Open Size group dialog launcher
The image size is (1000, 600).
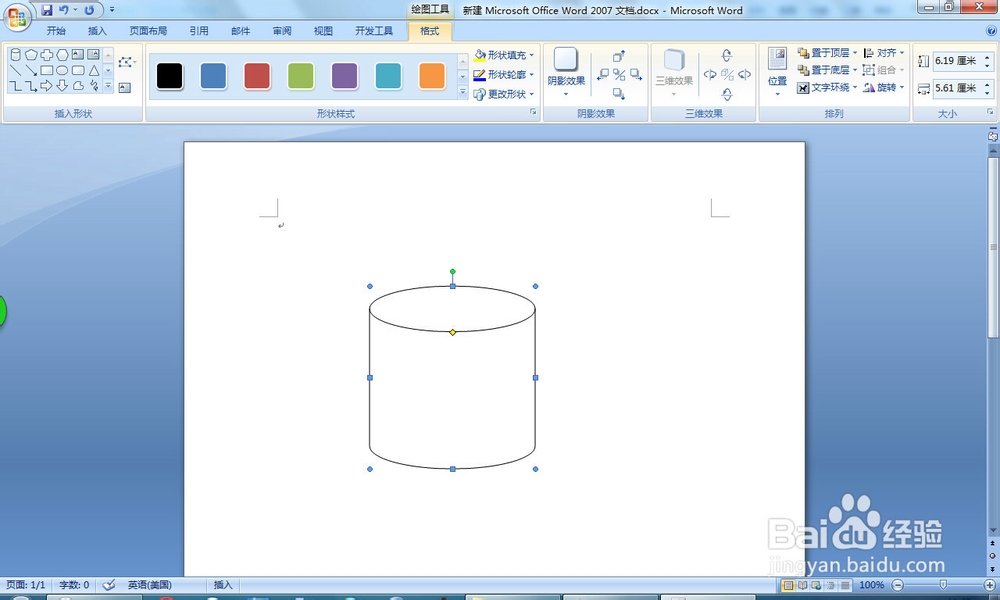pos(990,112)
